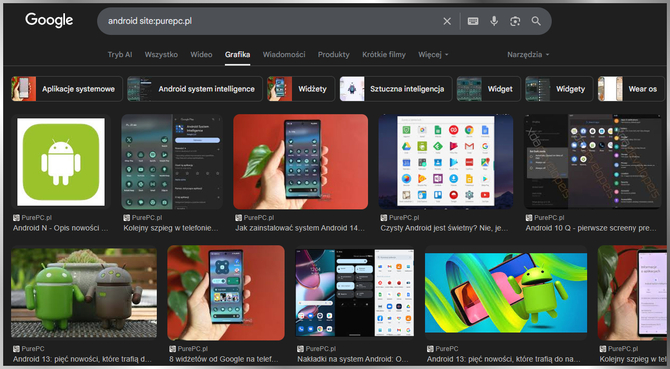Click thumbnail icon in Aplikacje systemowe chip
Screen dimensions: 670x369
(24, 89)
